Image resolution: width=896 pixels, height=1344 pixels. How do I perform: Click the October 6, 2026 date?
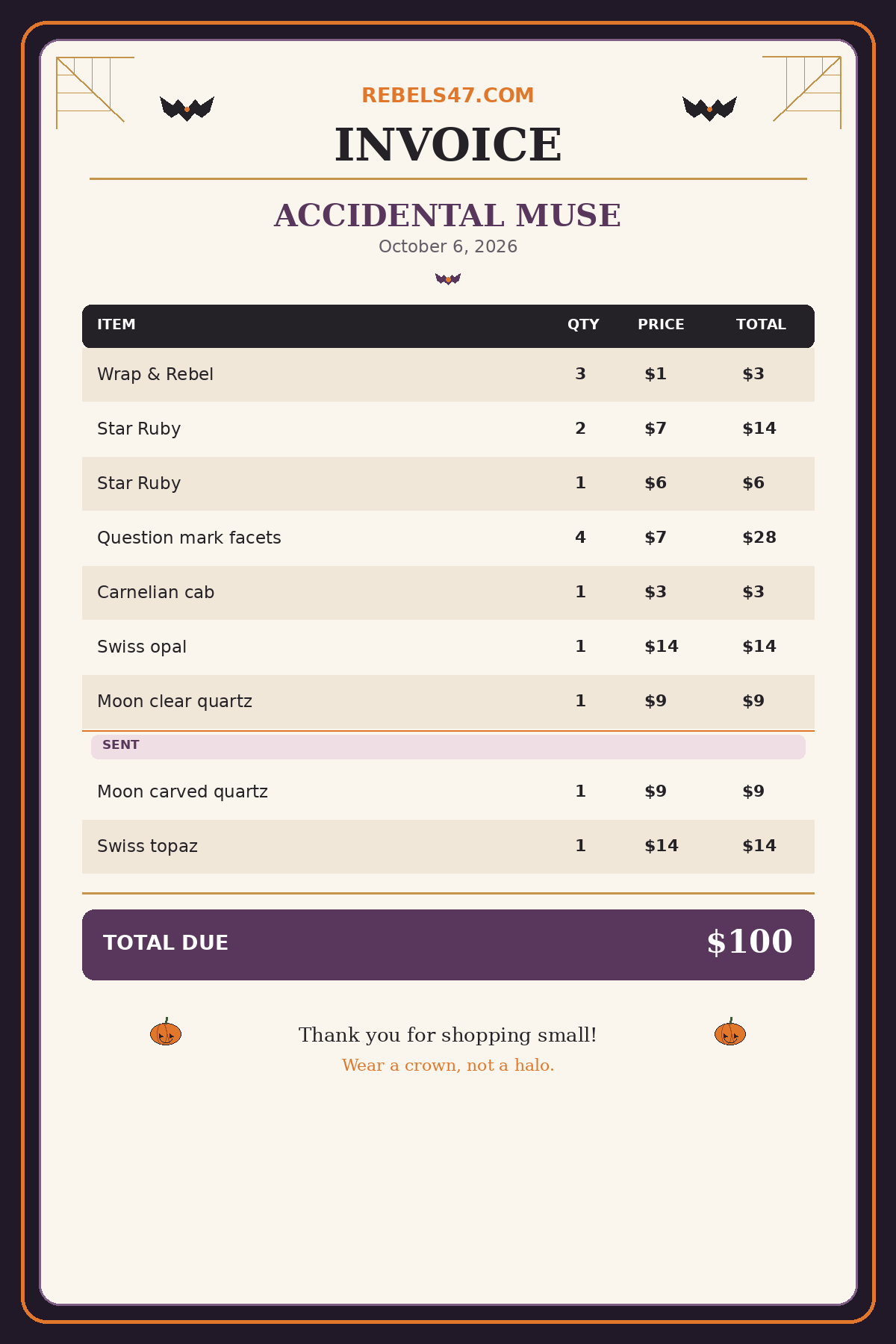click(x=448, y=246)
